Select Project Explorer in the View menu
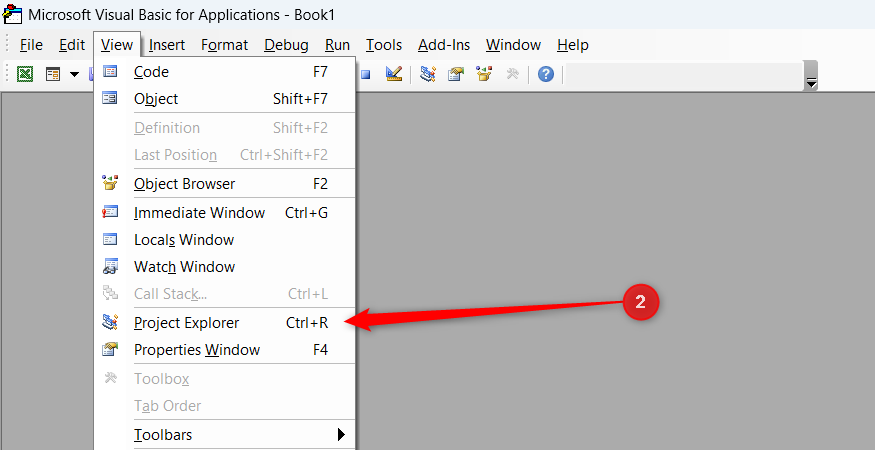 click(x=225, y=323)
